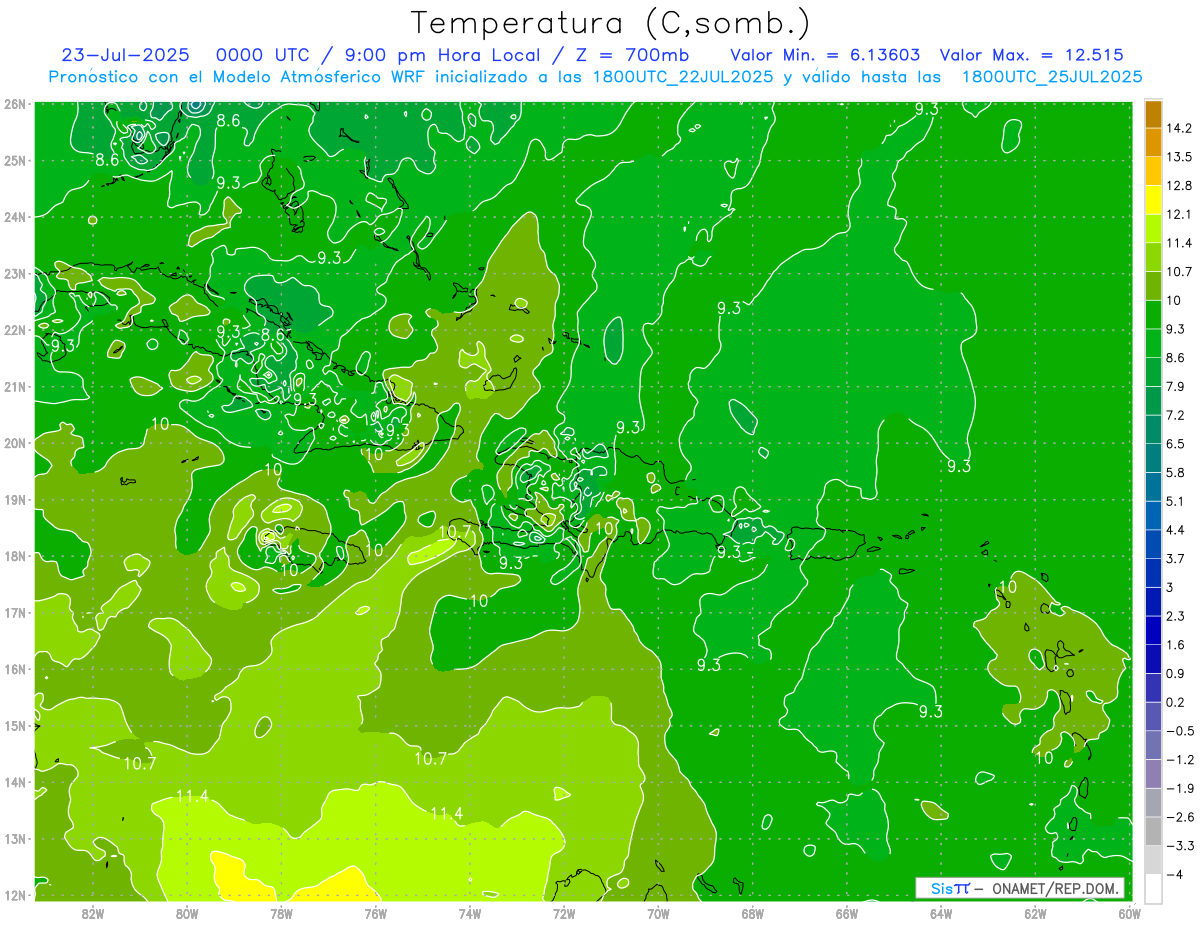
Task: Click the '3.7' colorbar legend value
Action: point(1175,558)
